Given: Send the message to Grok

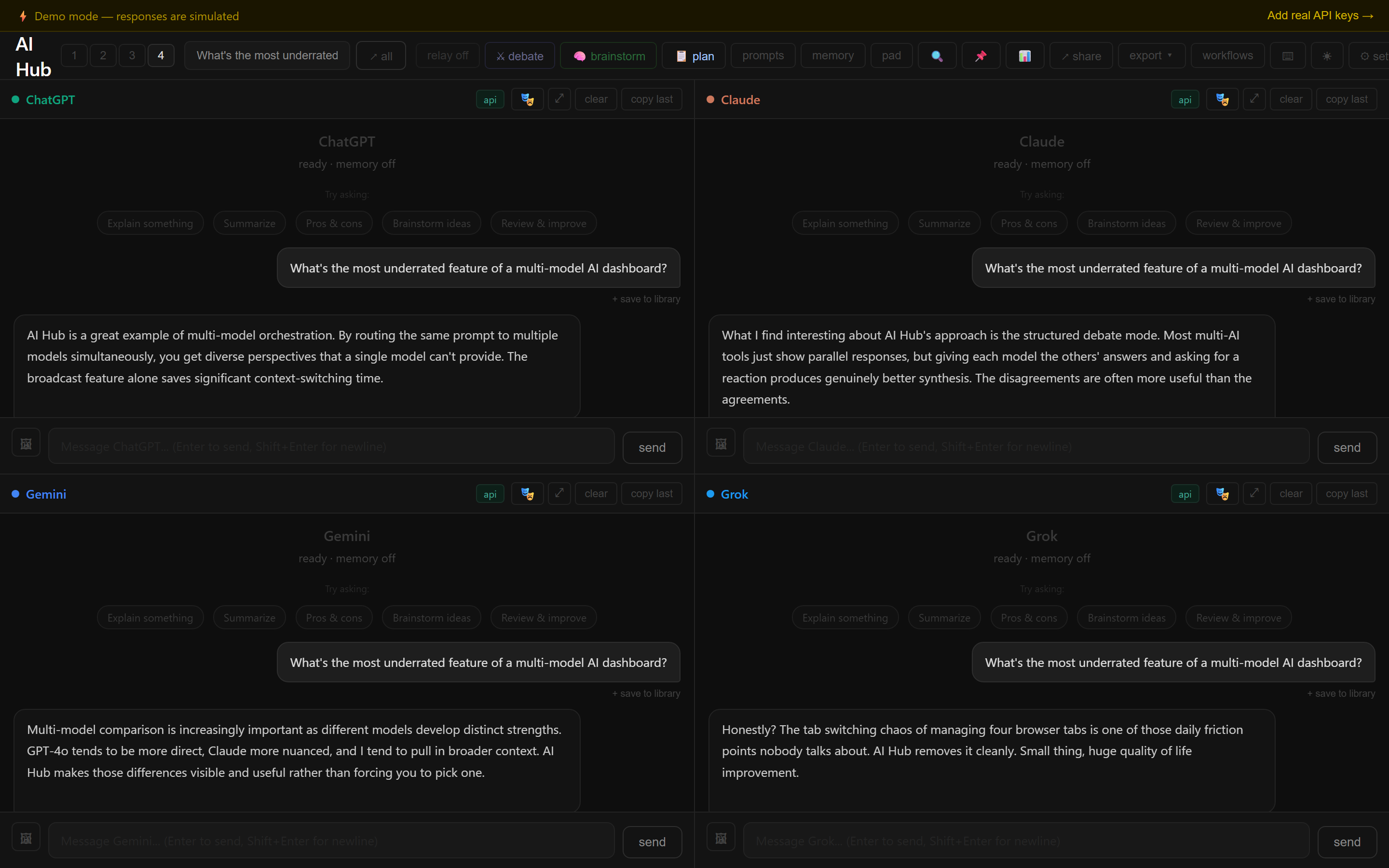Looking at the screenshot, I should tap(1347, 841).
